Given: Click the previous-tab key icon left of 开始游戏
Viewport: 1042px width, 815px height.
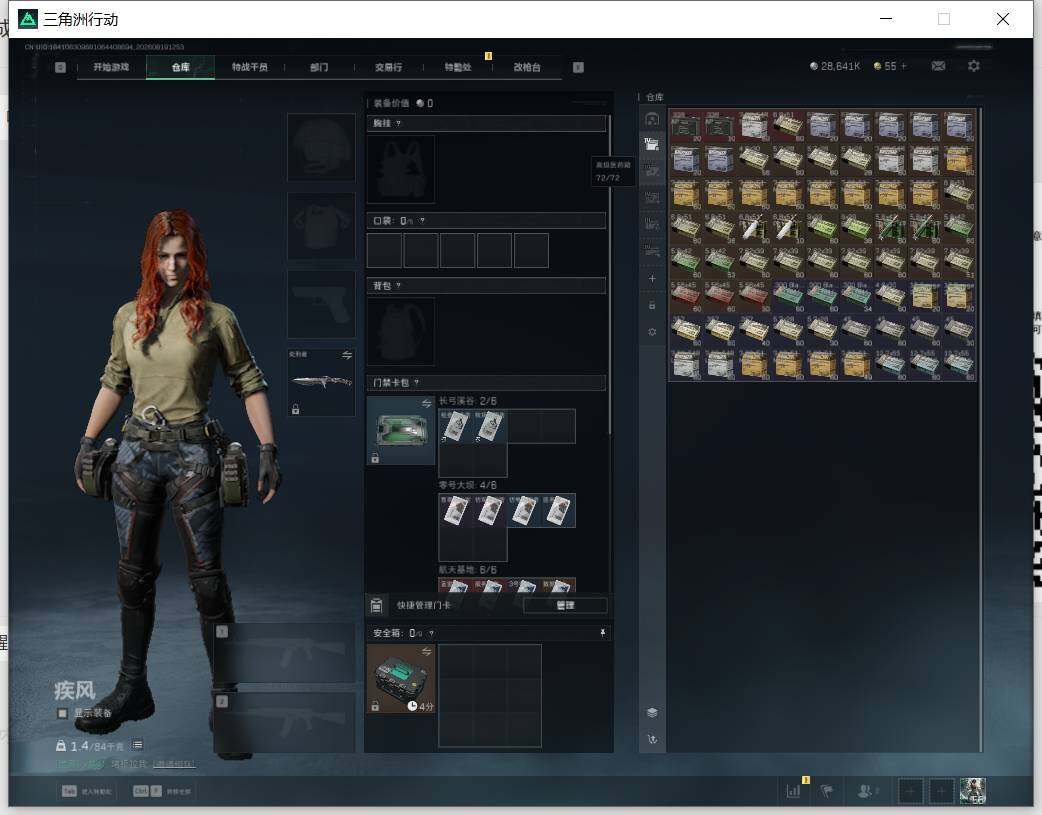Looking at the screenshot, I should tap(60, 67).
